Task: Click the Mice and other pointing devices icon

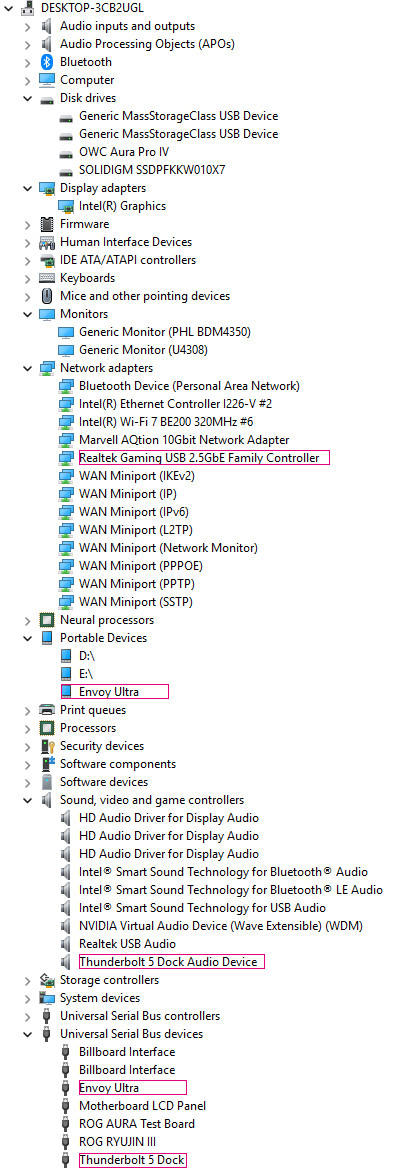Action: point(47,296)
